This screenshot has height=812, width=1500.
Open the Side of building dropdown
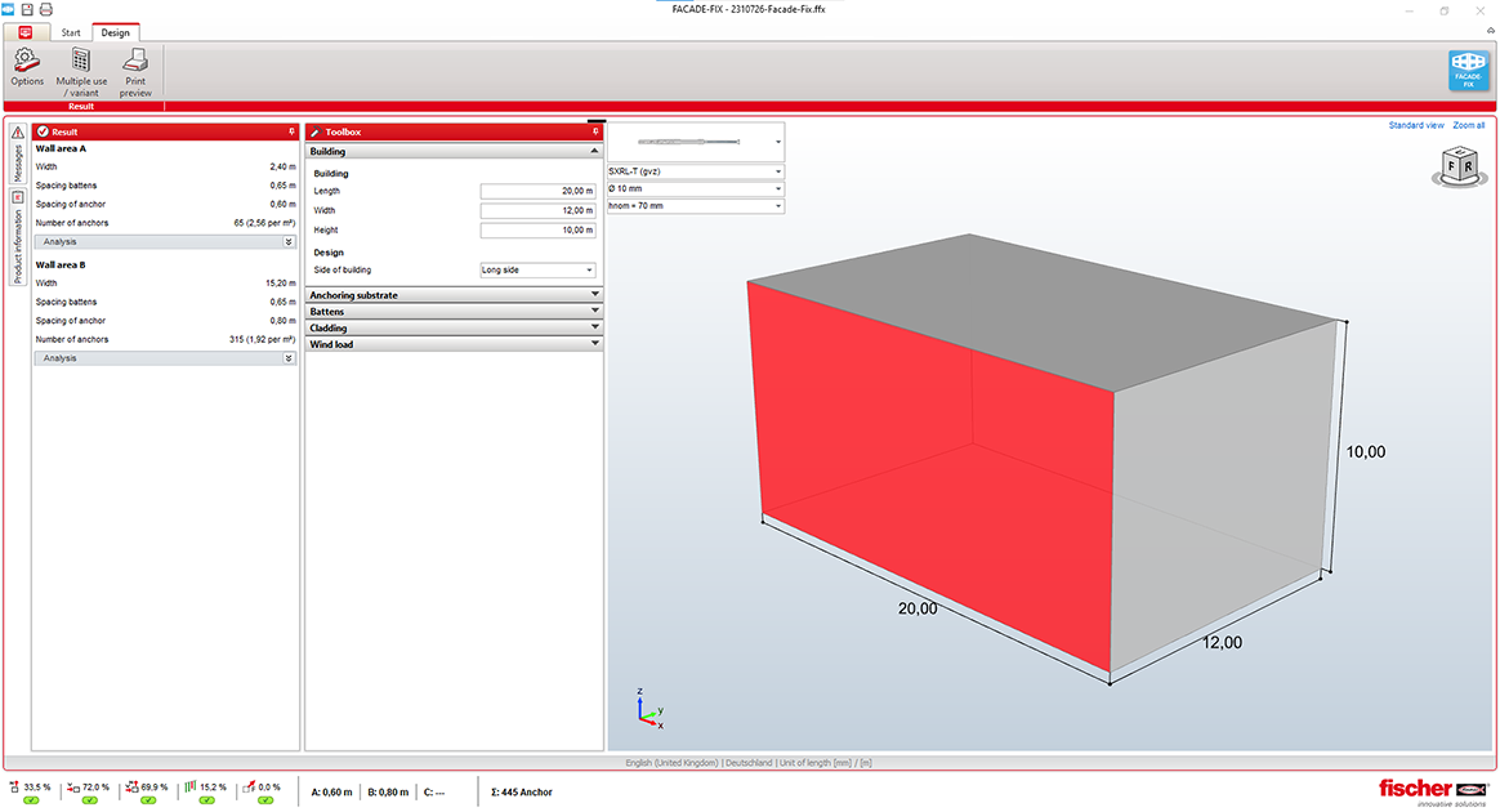pos(590,270)
